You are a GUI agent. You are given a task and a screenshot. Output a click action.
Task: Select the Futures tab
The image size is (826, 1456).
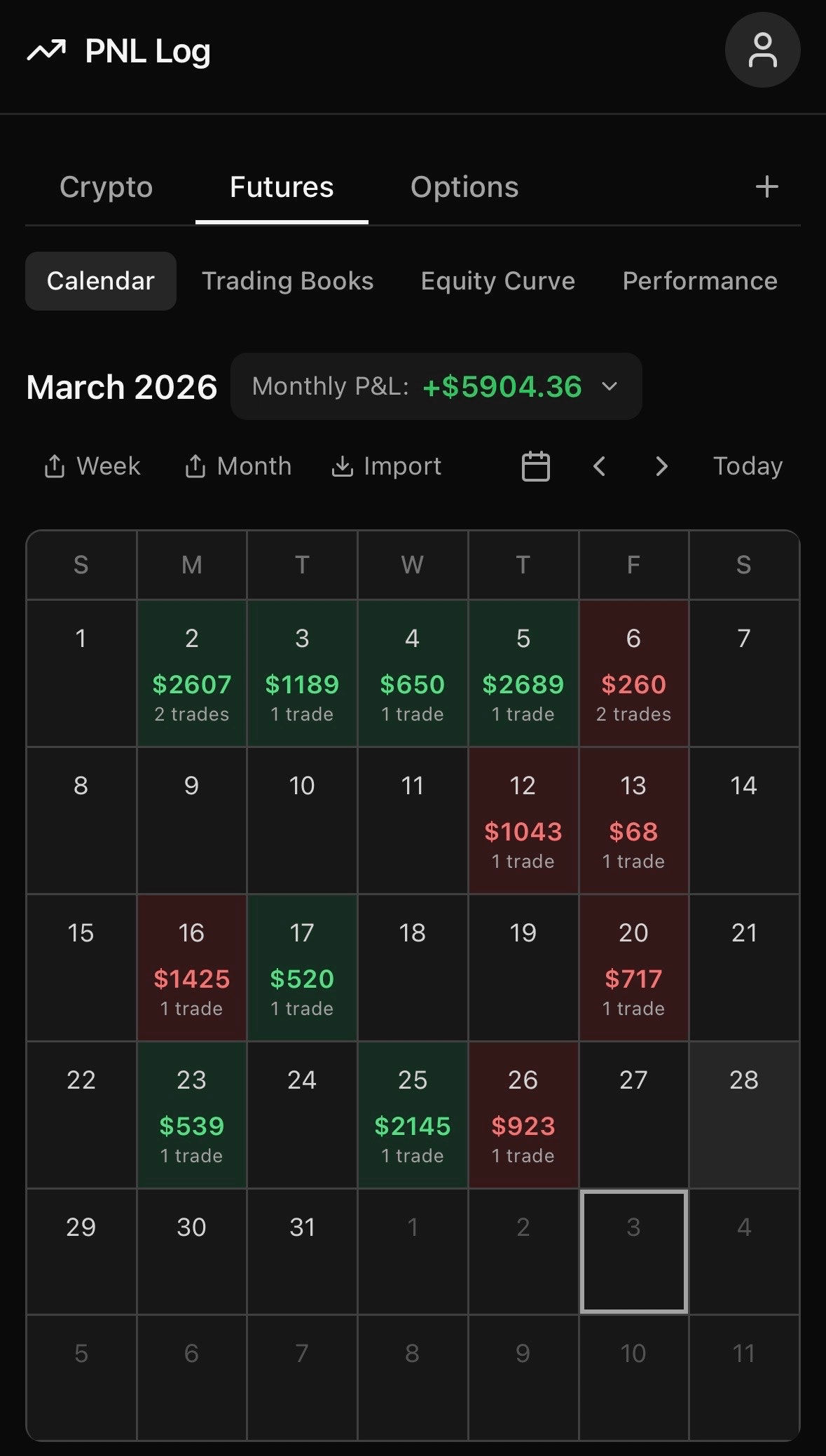click(282, 187)
